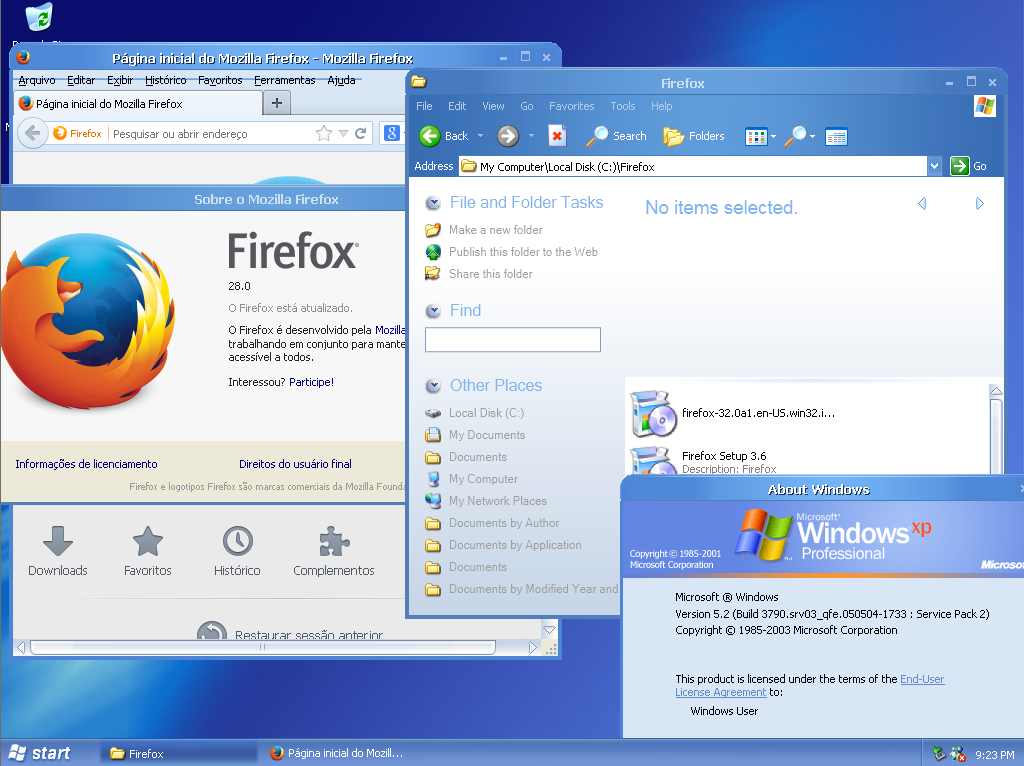
Task: Open the magnifier dropdown arrow in Explorer toolbar
Action: coord(812,136)
